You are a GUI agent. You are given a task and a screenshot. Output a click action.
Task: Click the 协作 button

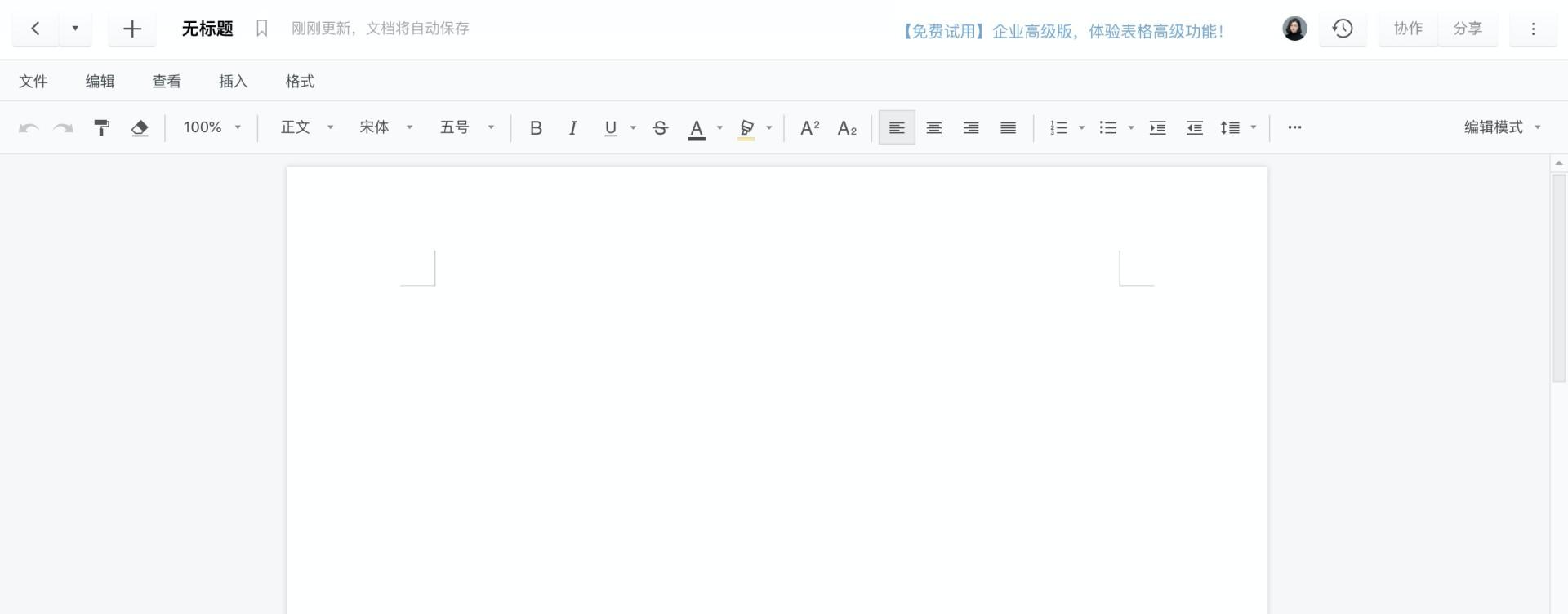click(1408, 29)
